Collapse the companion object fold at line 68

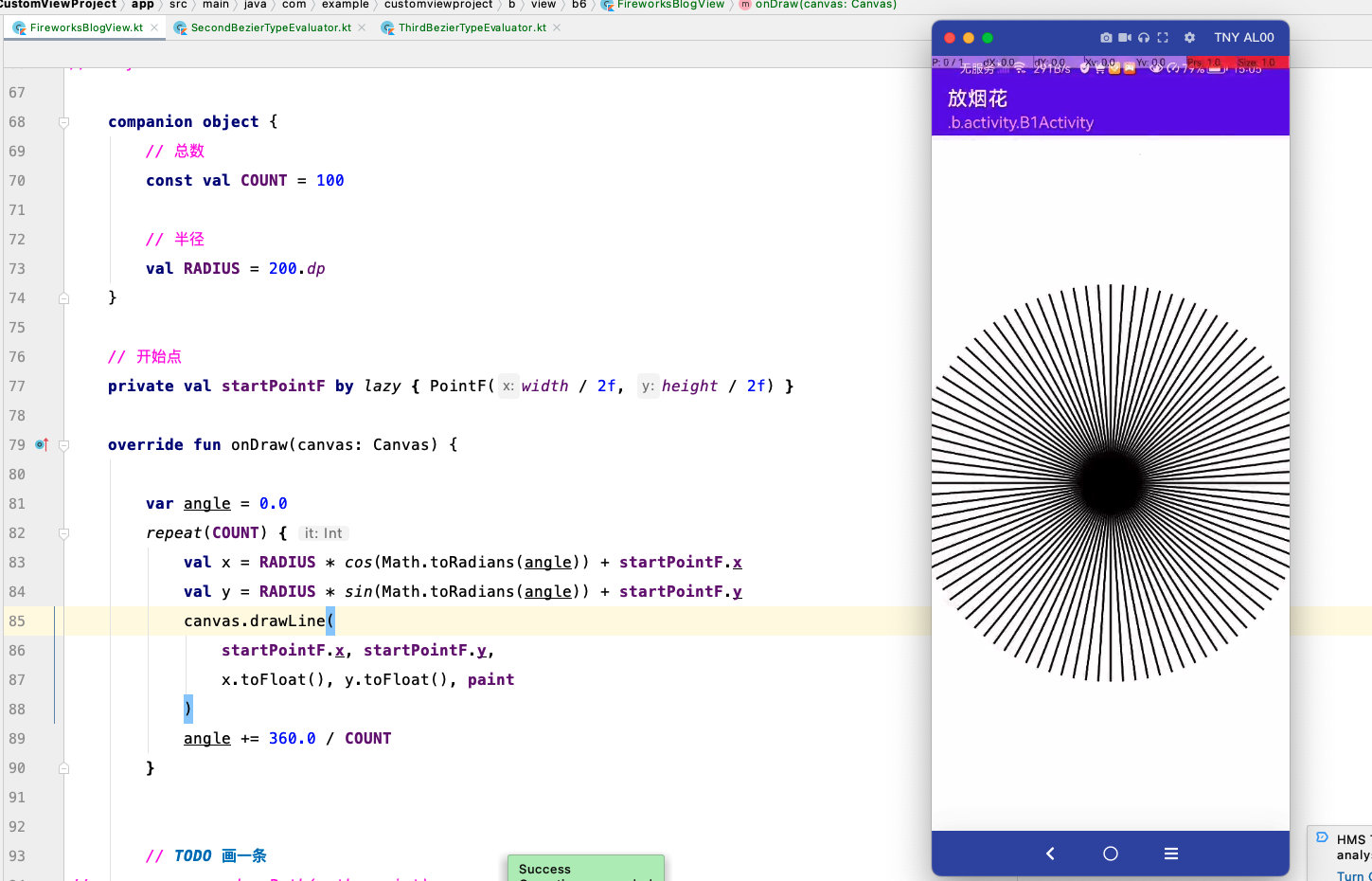tap(63, 122)
